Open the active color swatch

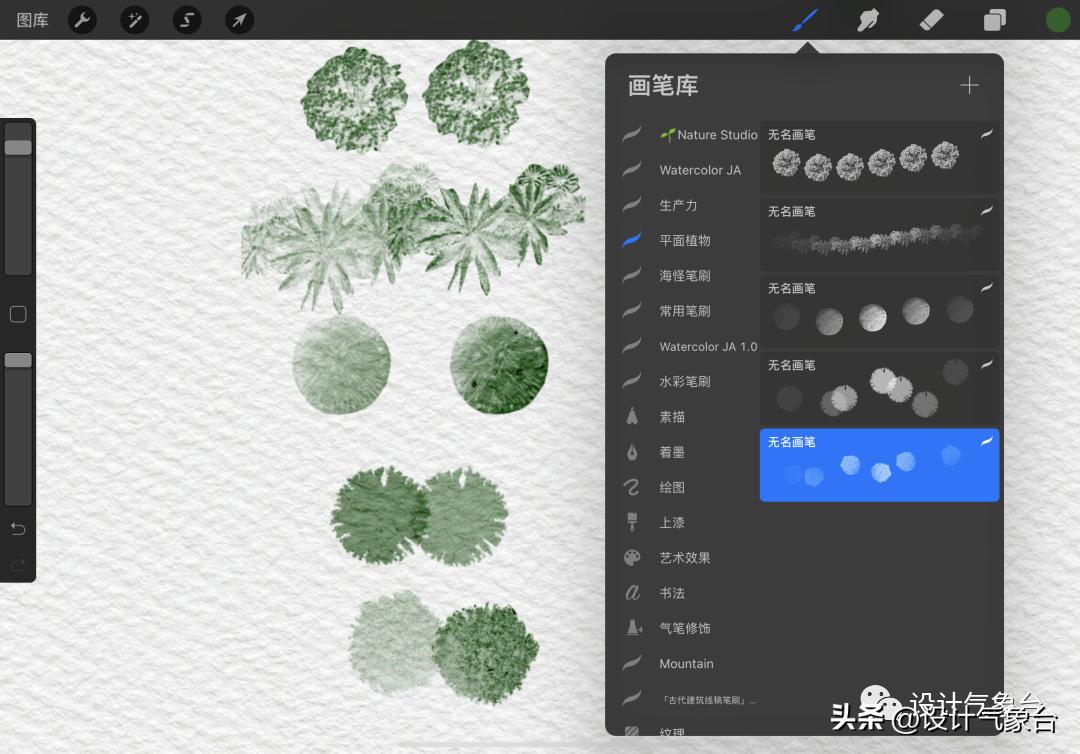point(1058,19)
